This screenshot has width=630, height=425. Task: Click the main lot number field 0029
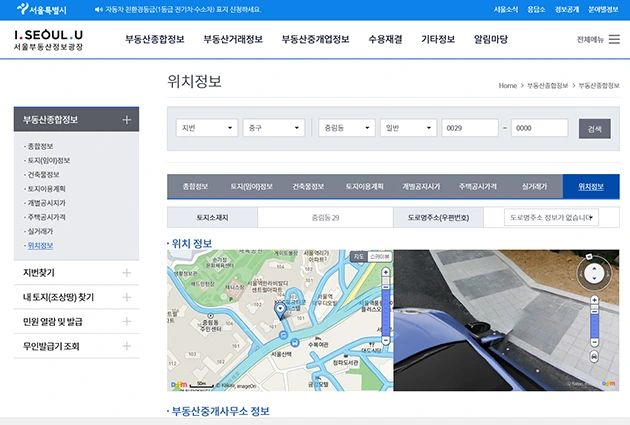tap(470, 128)
